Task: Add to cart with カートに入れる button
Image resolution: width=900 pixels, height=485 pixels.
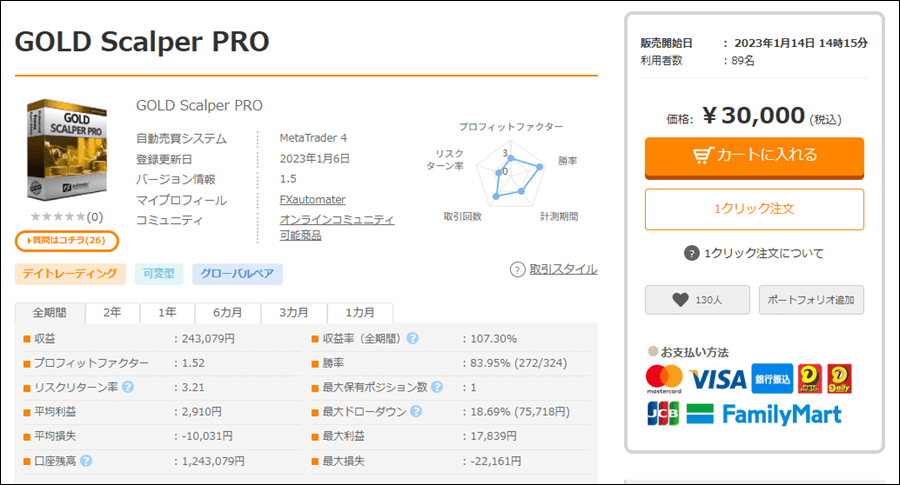Action: (x=754, y=157)
